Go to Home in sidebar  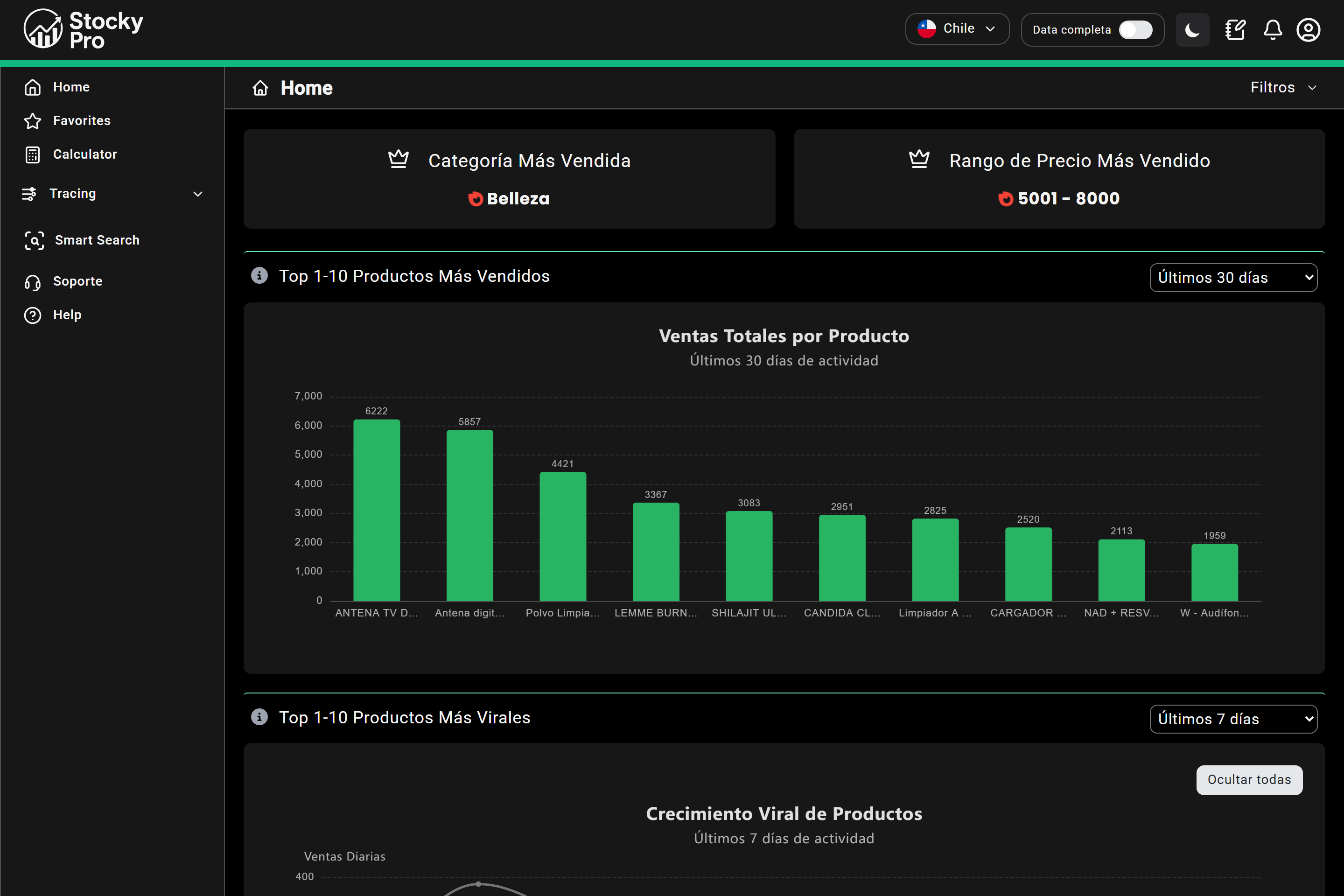tap(71, 87)
